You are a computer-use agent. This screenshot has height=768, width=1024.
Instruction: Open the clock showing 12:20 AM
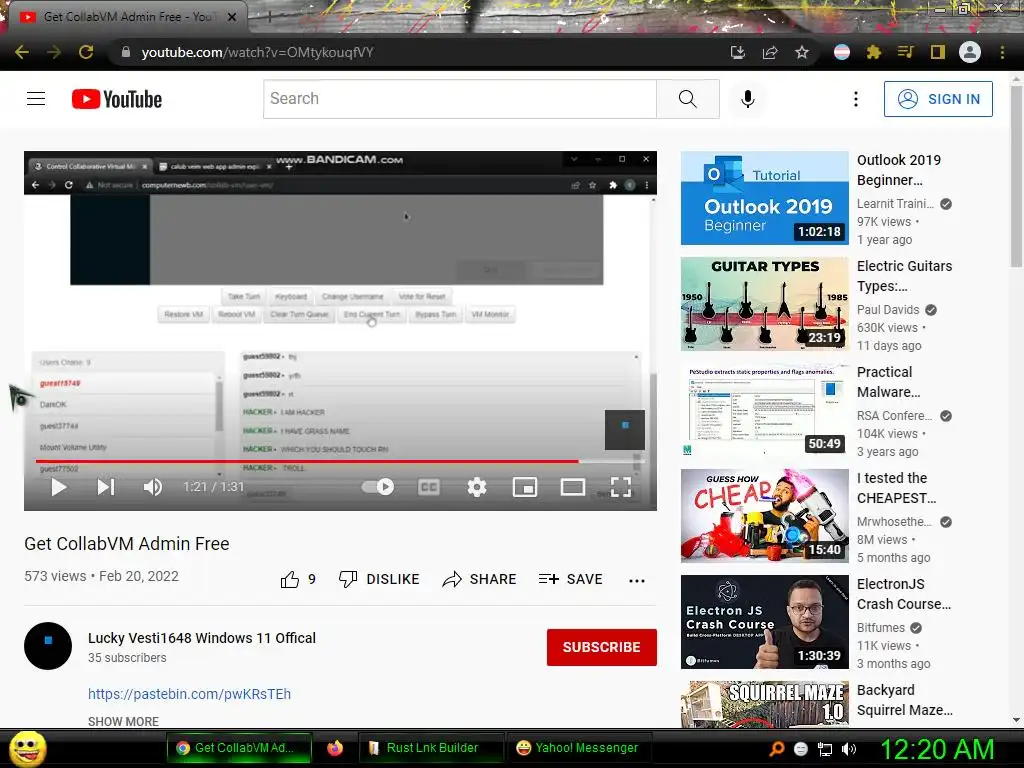[937, 749]
